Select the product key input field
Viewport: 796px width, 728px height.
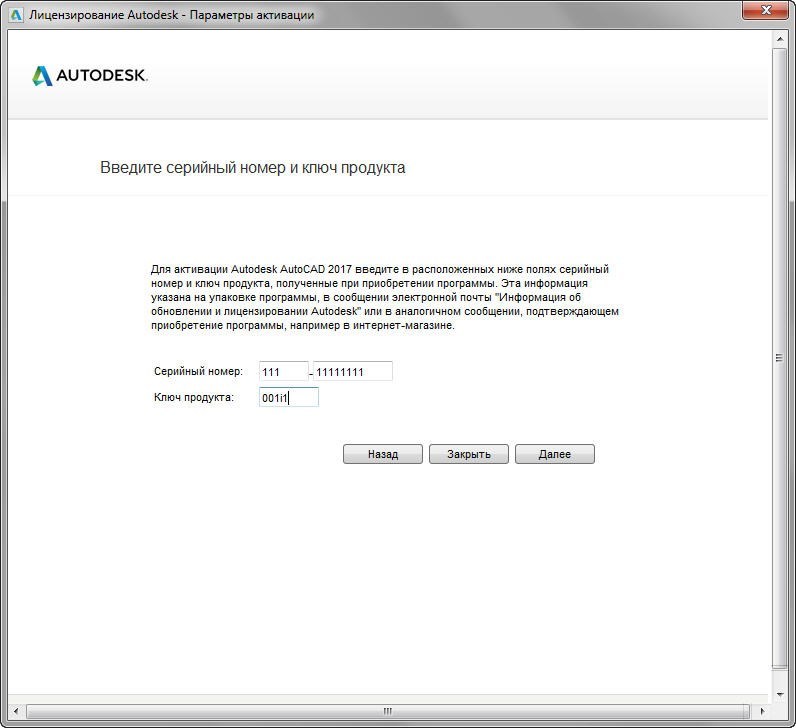pos(288,398)
